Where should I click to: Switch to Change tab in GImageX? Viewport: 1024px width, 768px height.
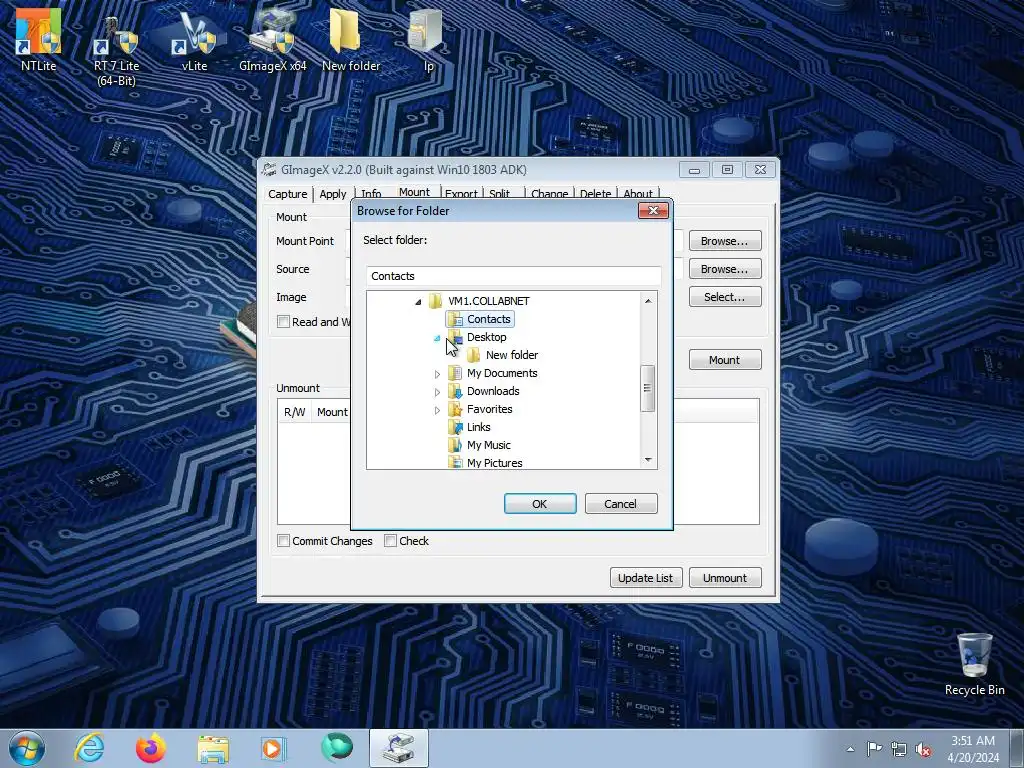coord(549,194)
